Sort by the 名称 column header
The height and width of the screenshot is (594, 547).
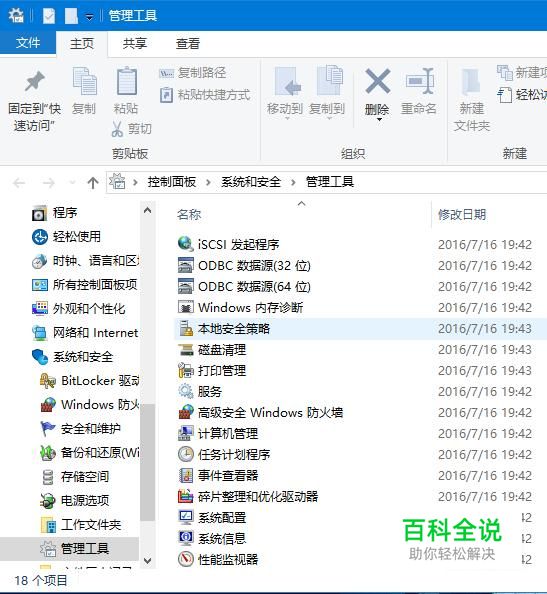pos(189,215)
